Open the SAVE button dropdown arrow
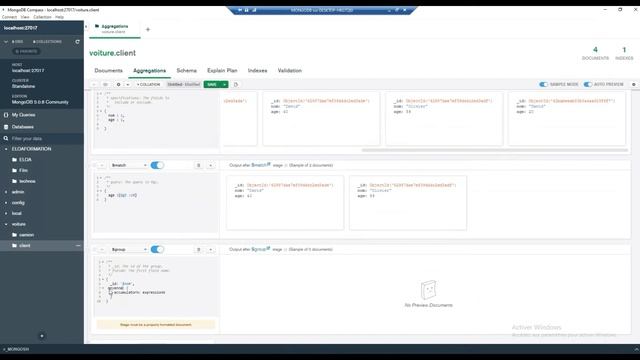Viewport: 640px width, 360px height. click(224, 84)
